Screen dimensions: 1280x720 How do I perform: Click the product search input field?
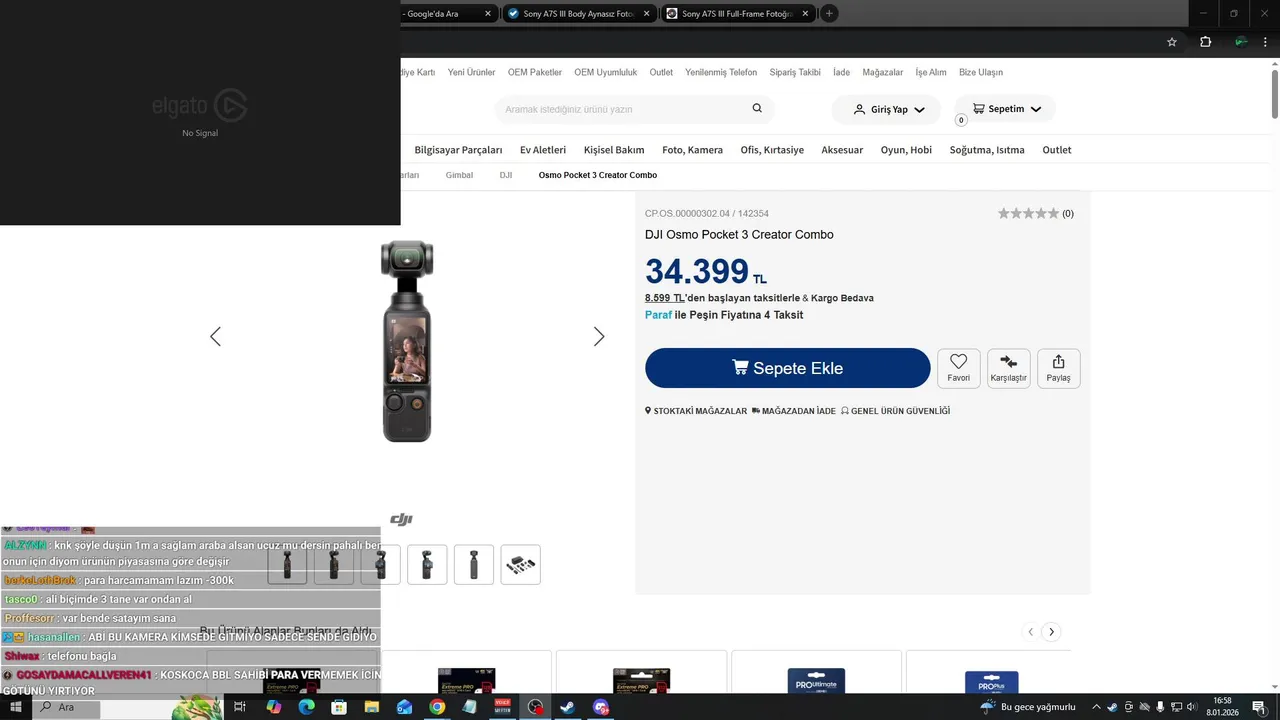(x=625, y=109)
